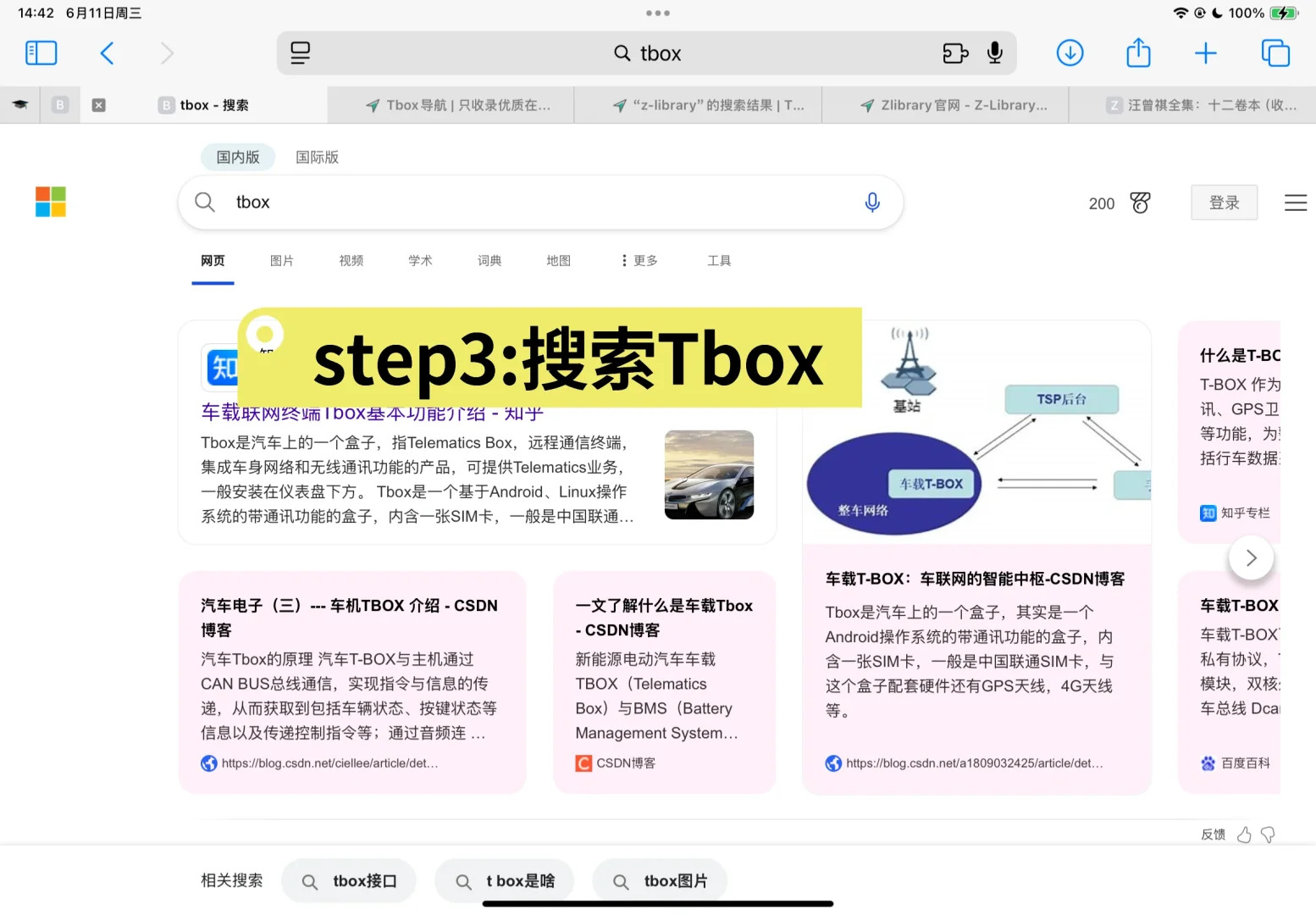Give a thumbs up on results
Viewport: 1316px width, 915px height.
(x=1244, y=835)
